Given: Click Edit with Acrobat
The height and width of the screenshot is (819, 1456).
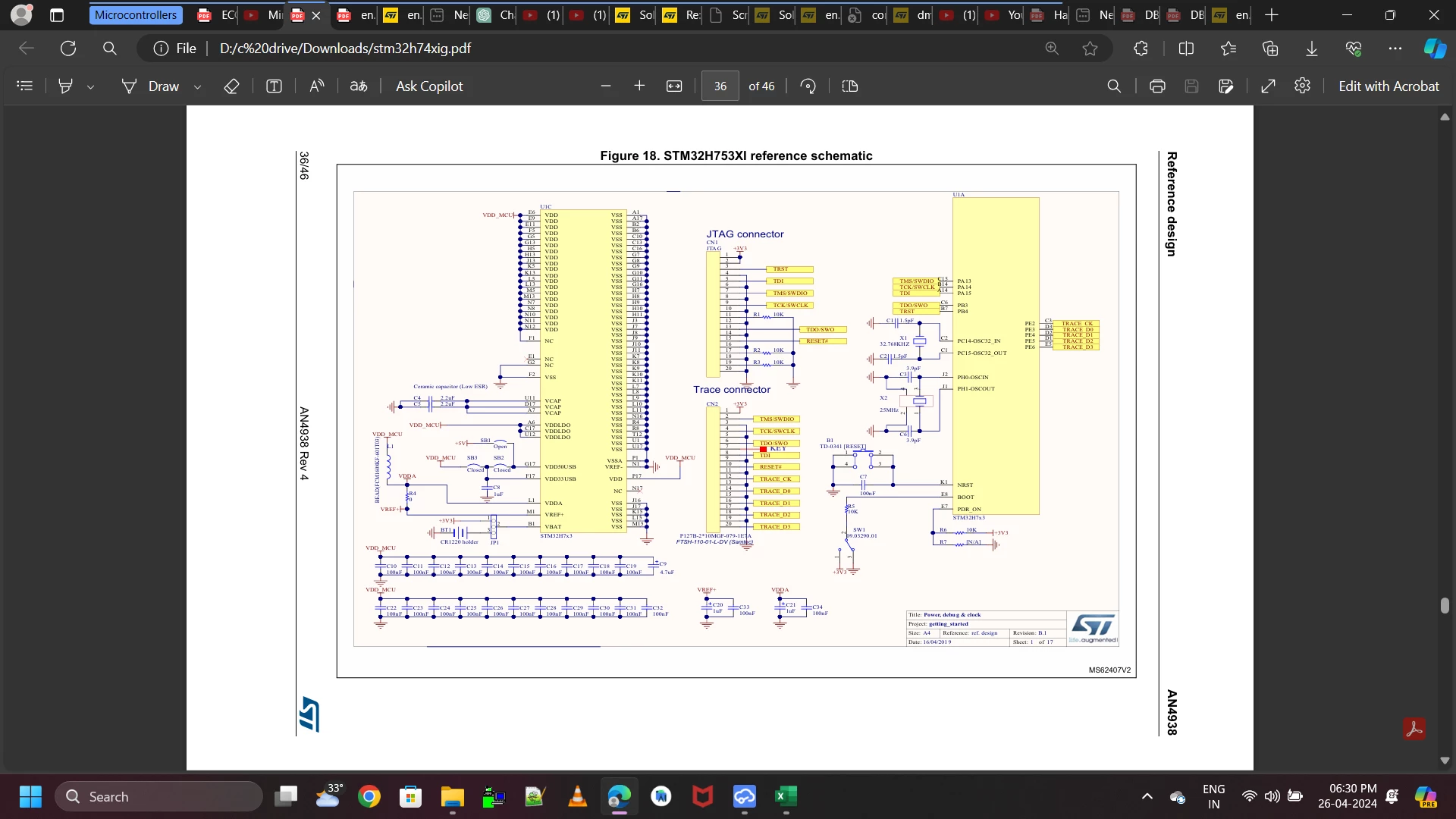Looking at the screenshot, I should click(x=1389, y=86).
